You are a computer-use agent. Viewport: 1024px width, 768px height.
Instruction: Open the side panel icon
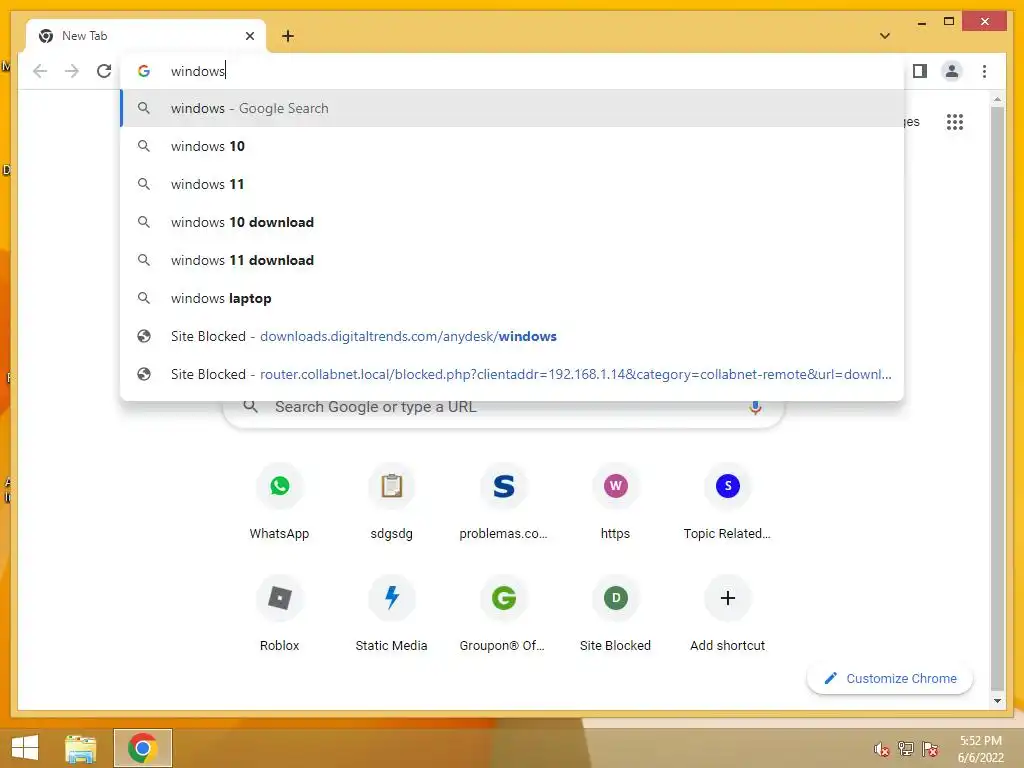pyautogui.click(x=920, y=71)
